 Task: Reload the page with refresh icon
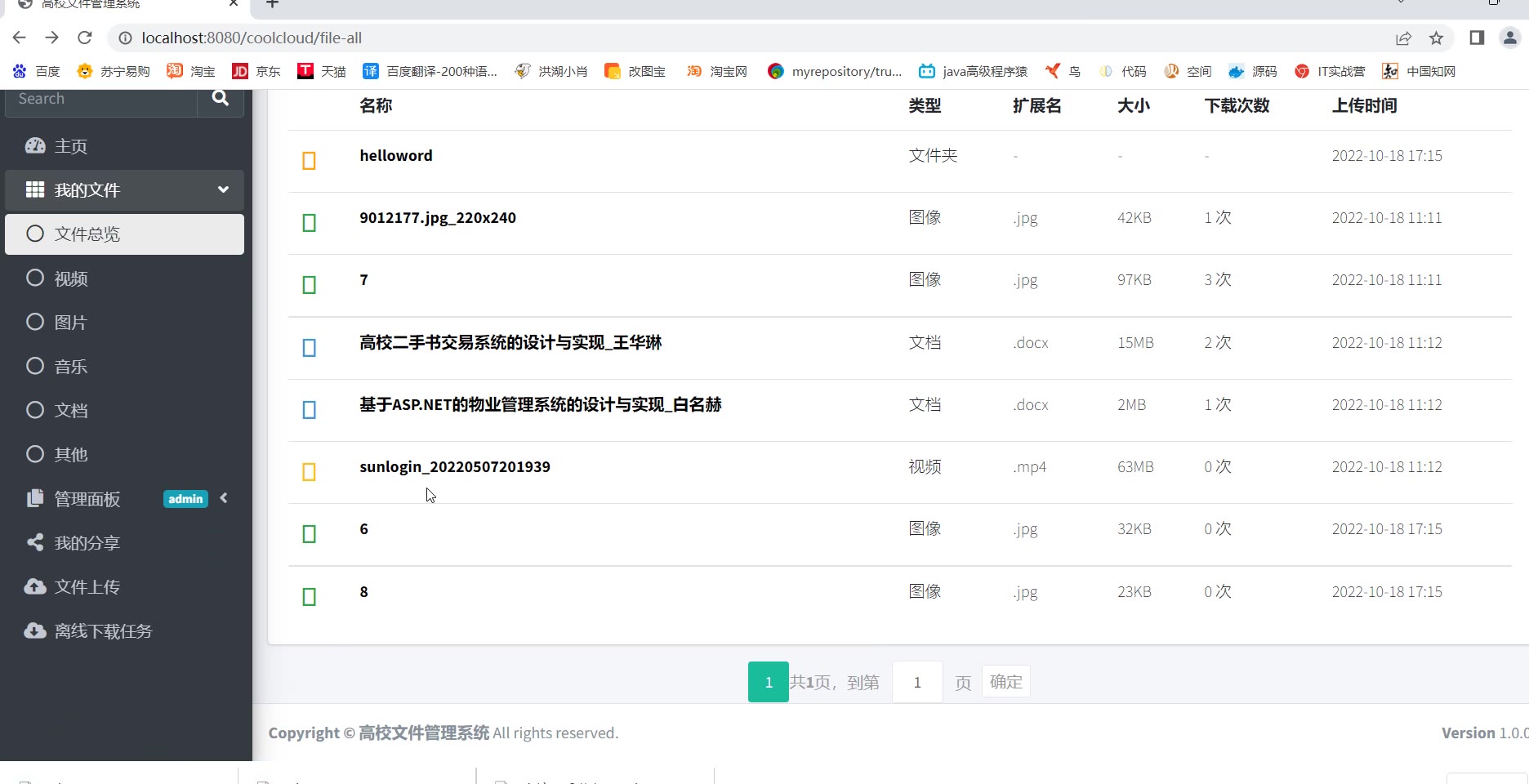coord(85,38)
